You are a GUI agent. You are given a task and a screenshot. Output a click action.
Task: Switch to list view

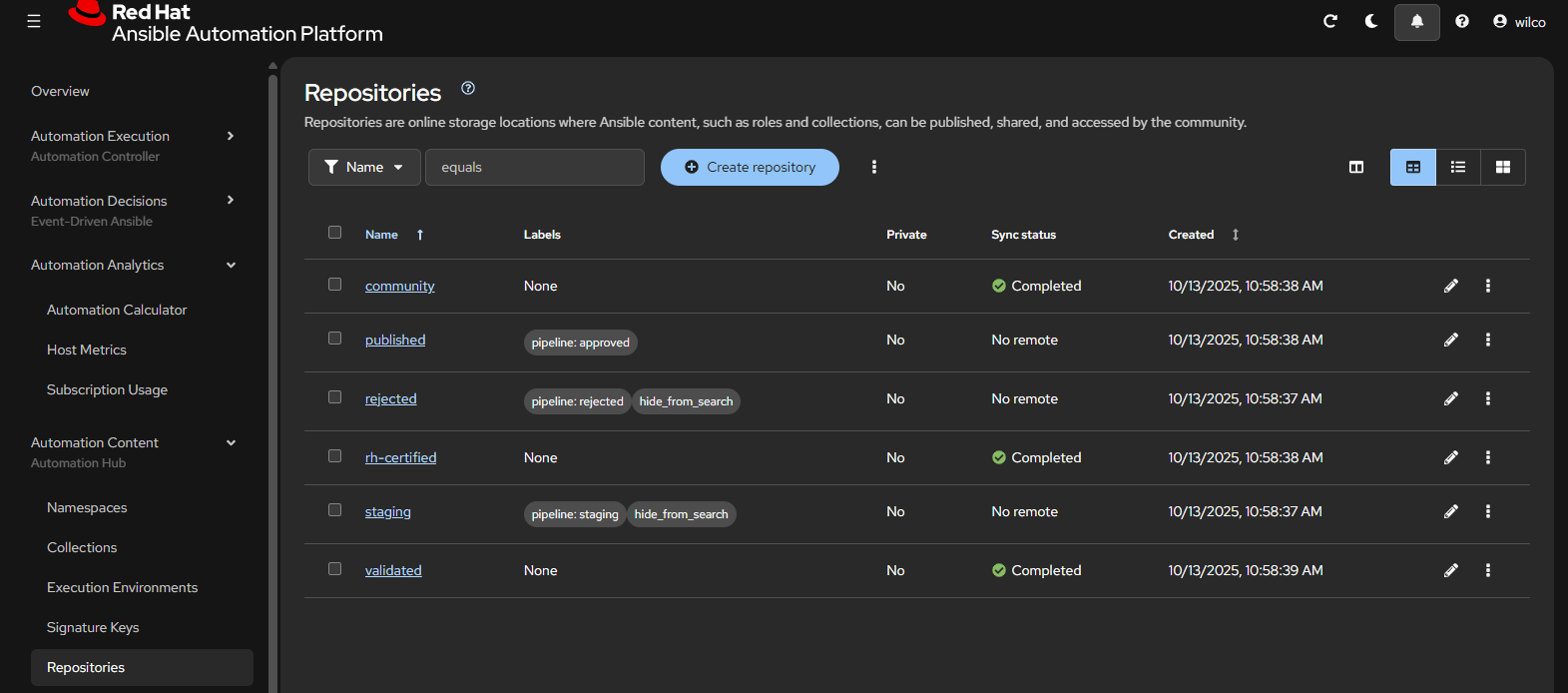click(x=1458, y=167)
